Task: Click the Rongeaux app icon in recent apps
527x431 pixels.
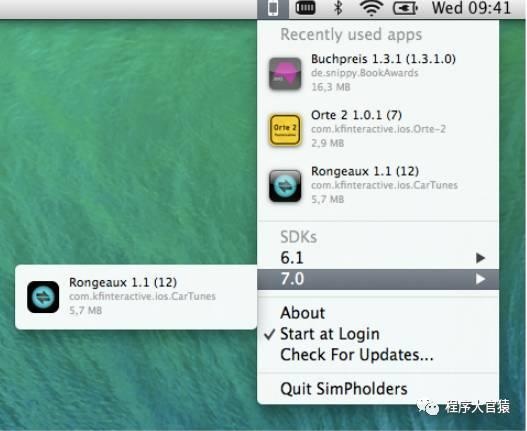Action: 285,186
